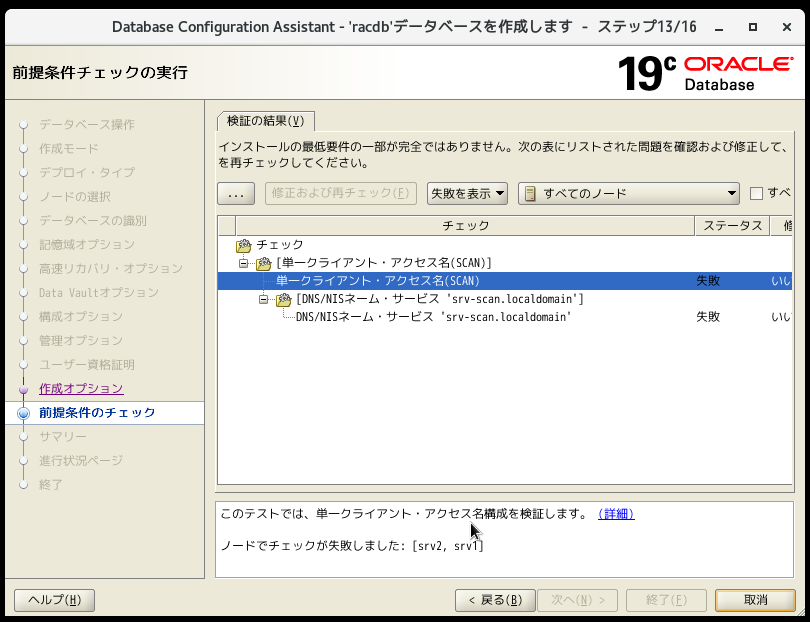Open the 失敗を表示 filter dropdown
810x622 pixels.
(467, 194)
